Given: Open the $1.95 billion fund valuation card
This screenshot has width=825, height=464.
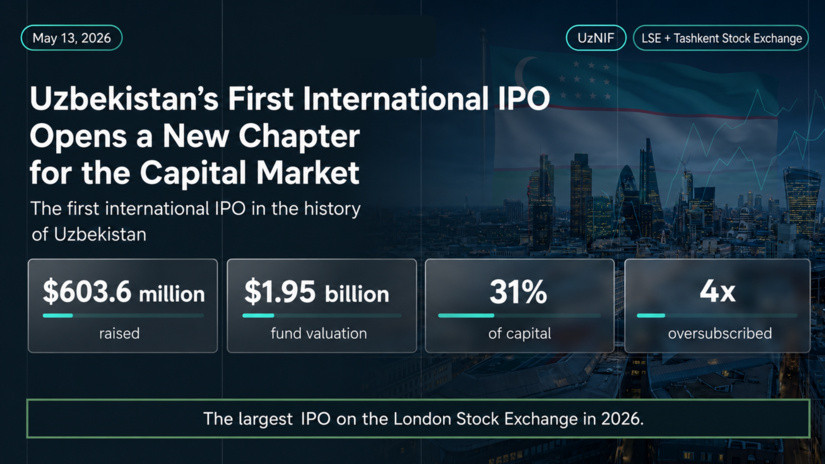Looking at the screenshot, I should pyautogui.click(x=321, y=306).
